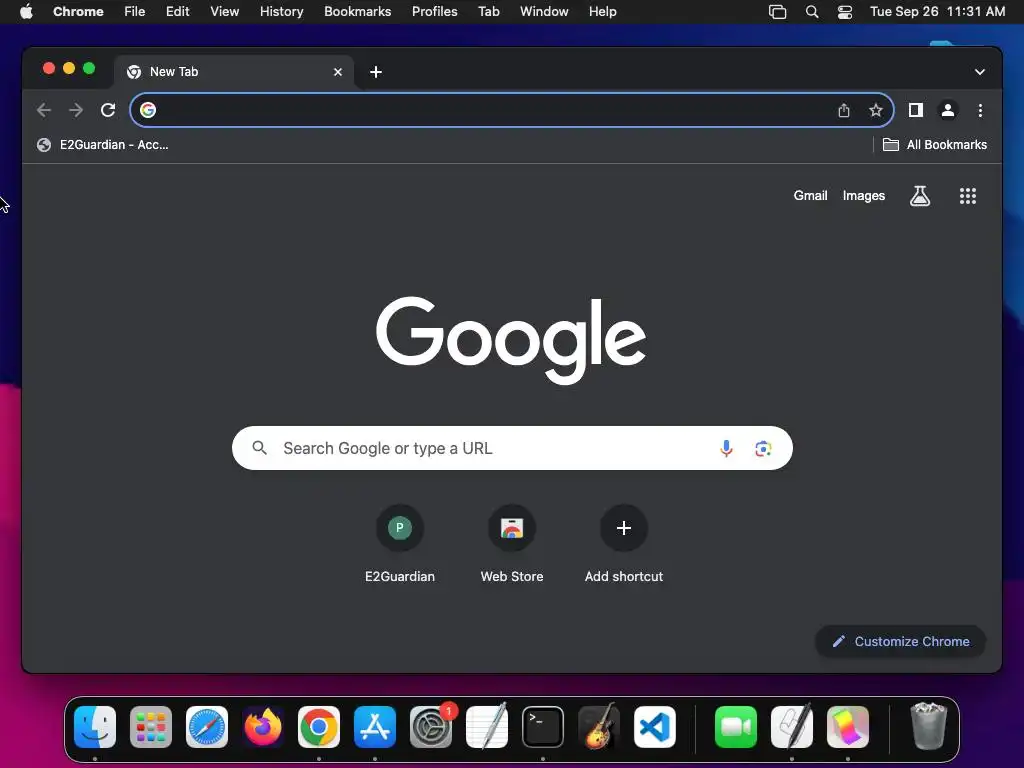The width and height of the screenshot is (1024, 768).
Task: Launch Firefox from the Dock
Action: point(263,727)
